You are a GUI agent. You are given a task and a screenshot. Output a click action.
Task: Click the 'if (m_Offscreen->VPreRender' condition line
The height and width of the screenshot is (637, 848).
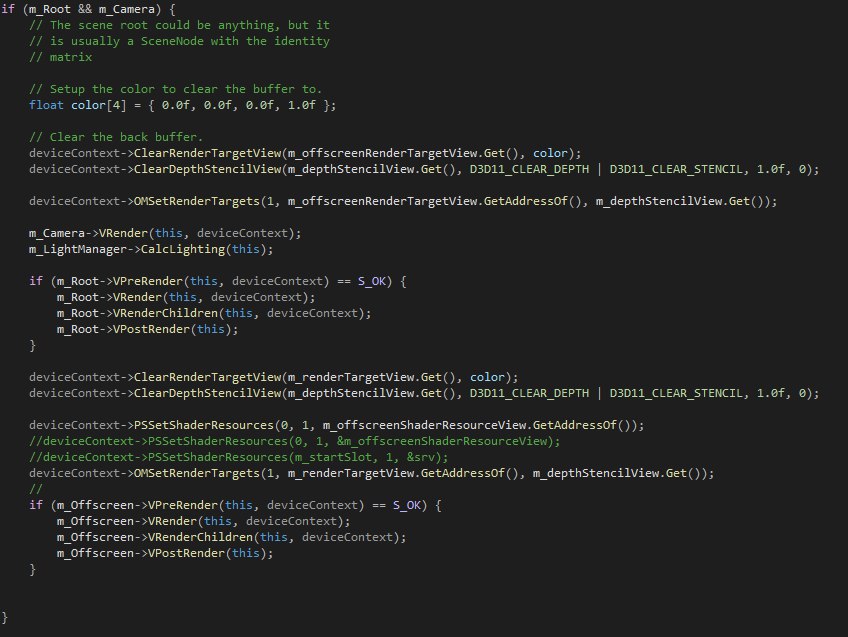235,505
